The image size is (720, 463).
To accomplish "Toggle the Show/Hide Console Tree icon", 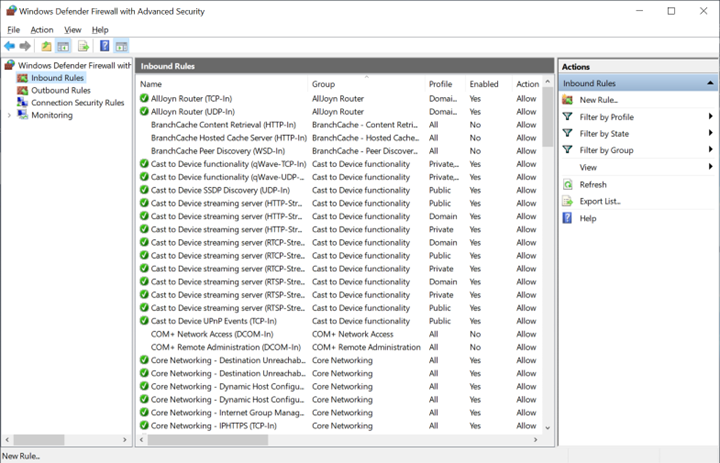I will (63, 46).
